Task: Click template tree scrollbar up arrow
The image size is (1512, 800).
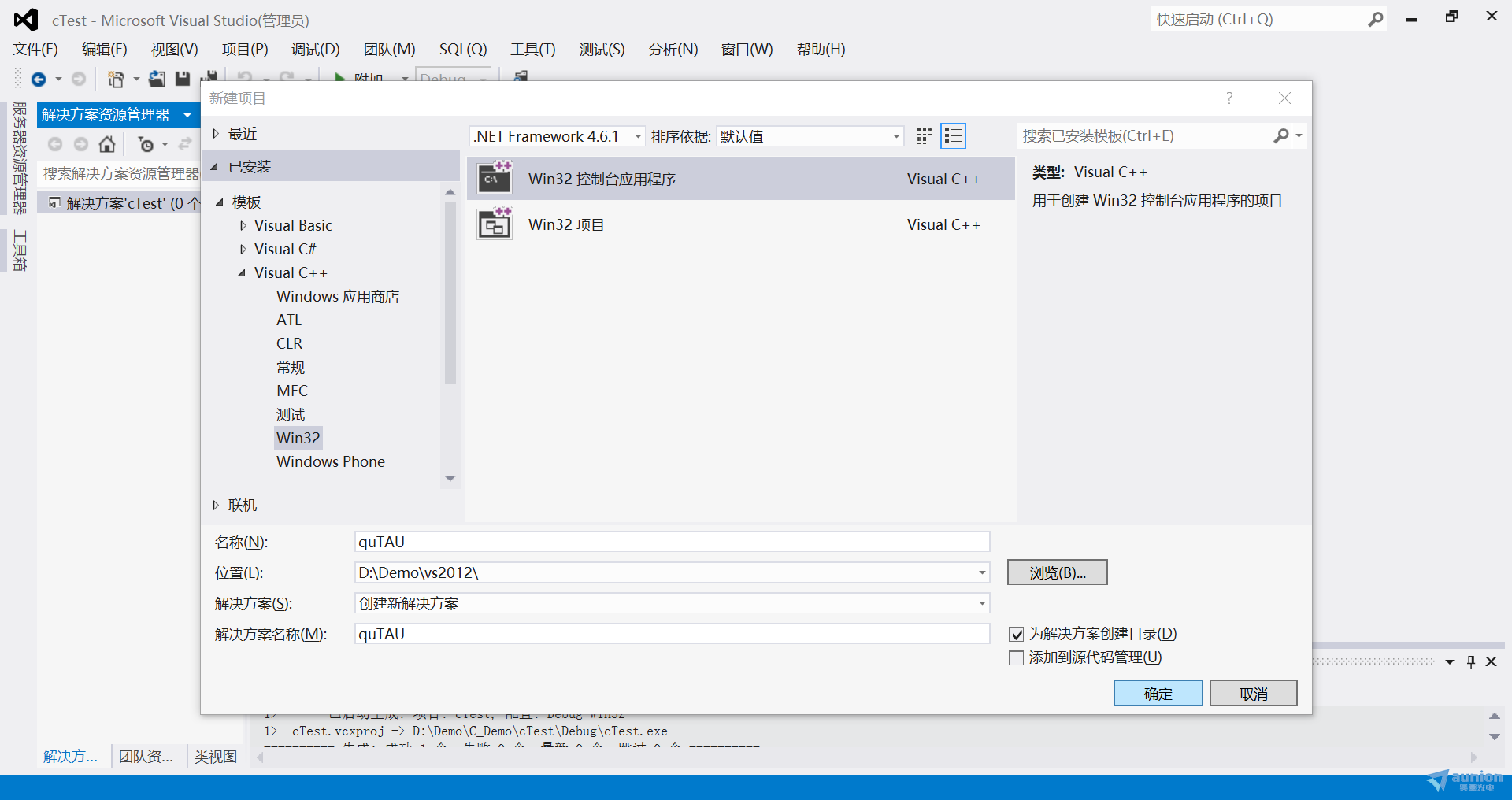Action: click(x=450, y=192)
